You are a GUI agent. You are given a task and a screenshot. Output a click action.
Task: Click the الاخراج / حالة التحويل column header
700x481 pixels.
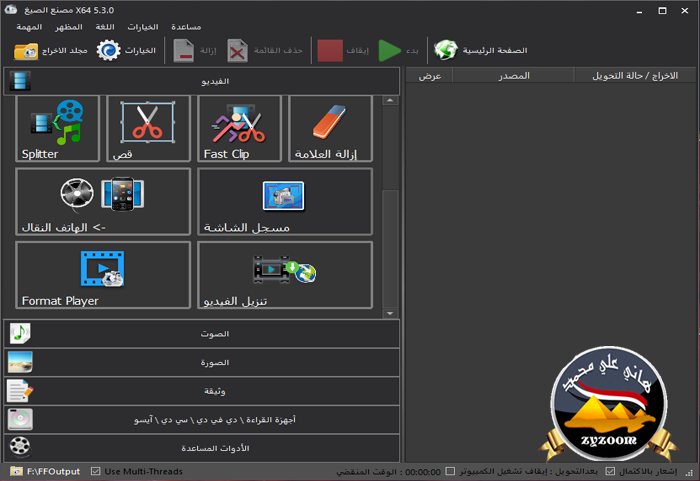(x=635, y=76)
